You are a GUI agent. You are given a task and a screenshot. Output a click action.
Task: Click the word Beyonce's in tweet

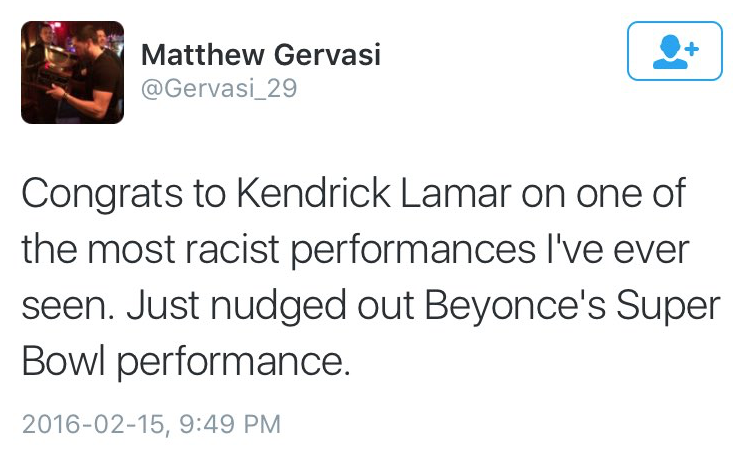(515, 307)
